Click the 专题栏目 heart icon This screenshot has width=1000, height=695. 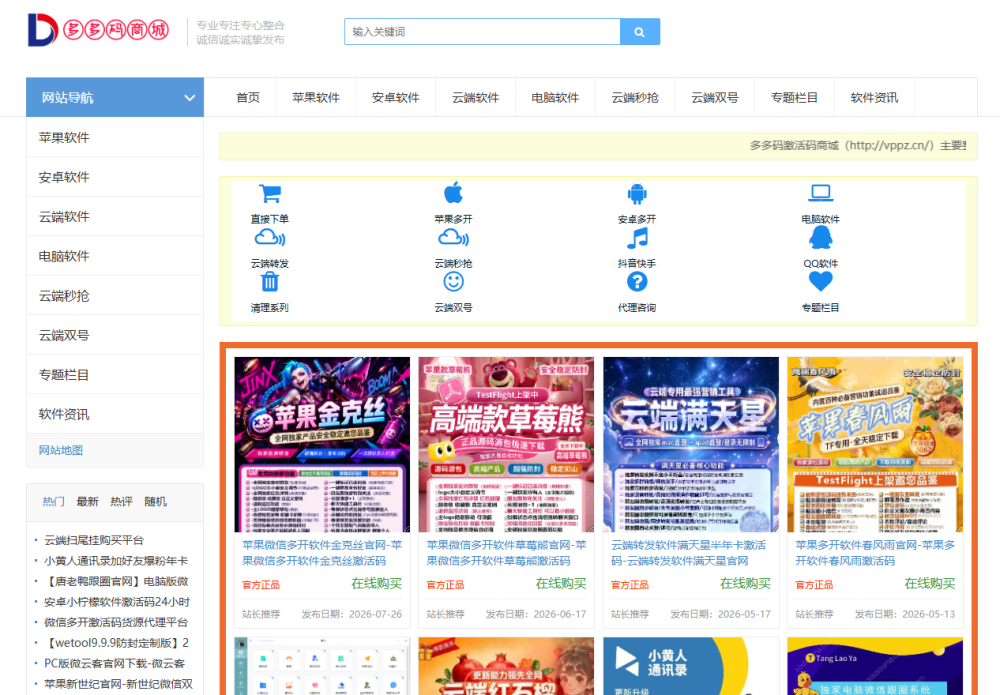(x=821, y=281)
